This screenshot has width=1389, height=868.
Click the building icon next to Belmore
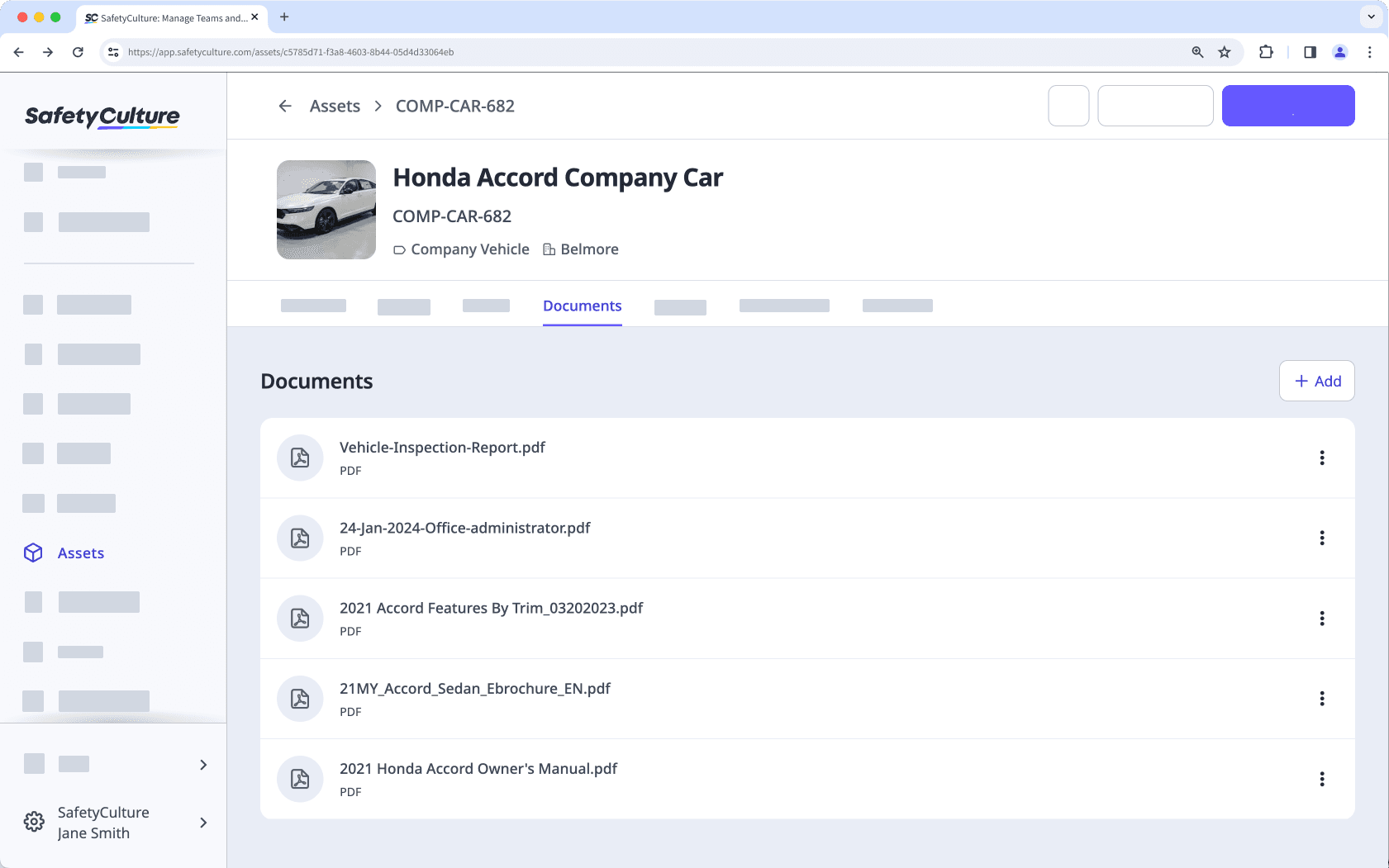click(548, 249)
